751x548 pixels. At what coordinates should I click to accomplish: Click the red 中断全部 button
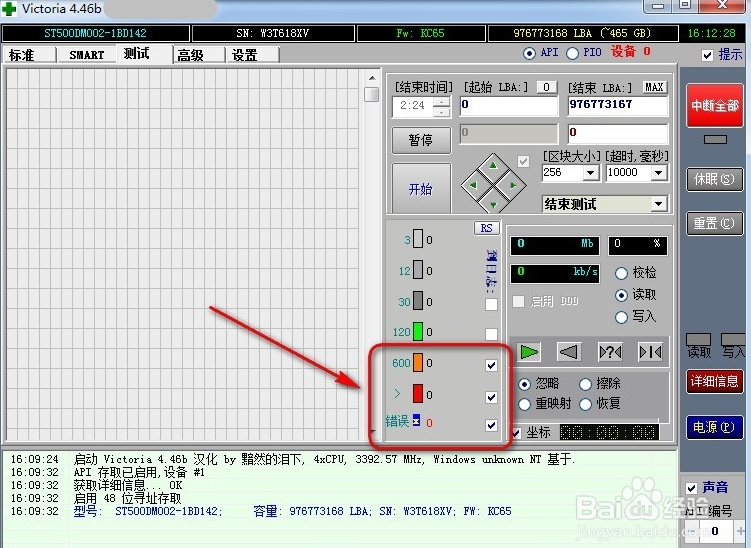click(714, 105)
